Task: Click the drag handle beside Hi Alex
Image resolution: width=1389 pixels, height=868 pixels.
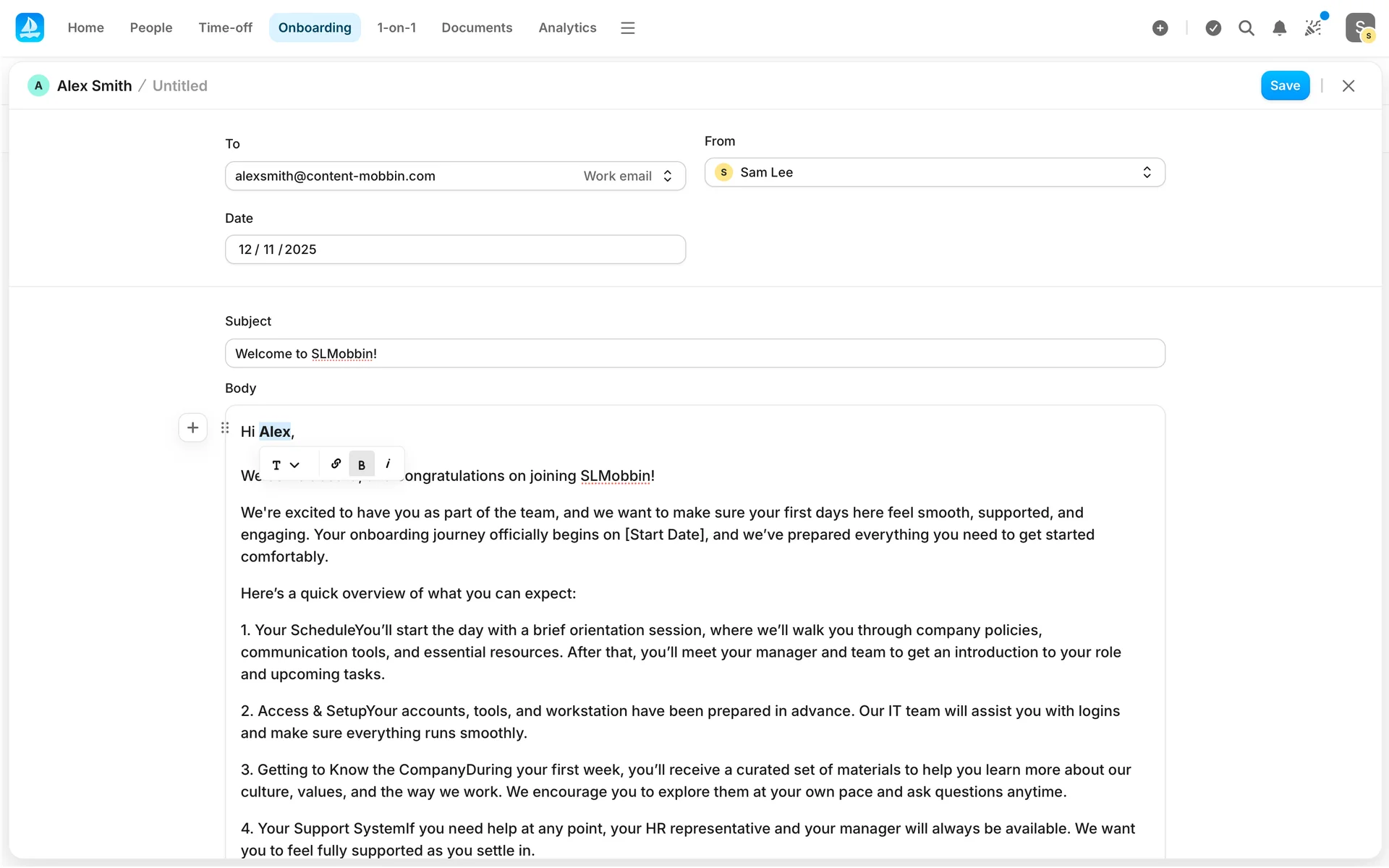Action: click(225, 427)
